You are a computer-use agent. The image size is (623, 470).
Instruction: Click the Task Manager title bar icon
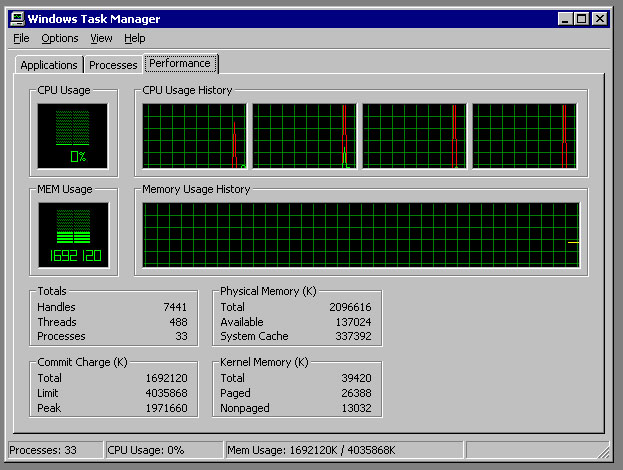17,19
